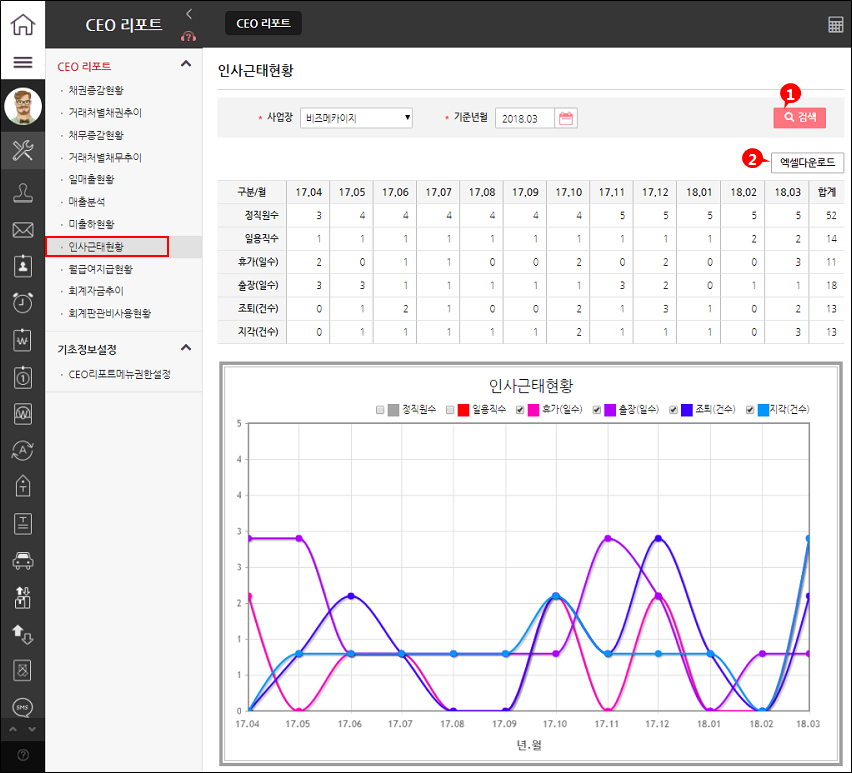Uncheck the 휴가(일수) series checkbox

click(x=520, y=410)
